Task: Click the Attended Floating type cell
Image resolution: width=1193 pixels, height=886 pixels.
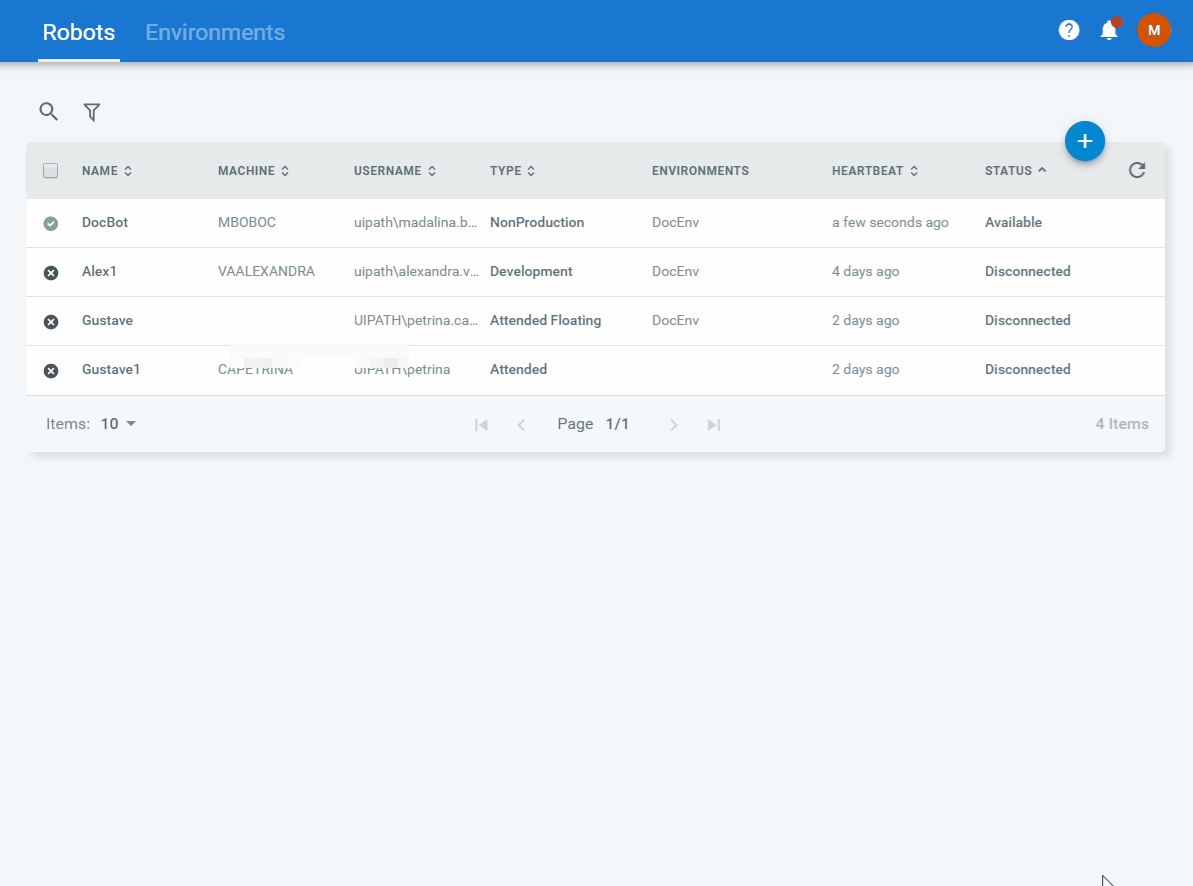Action: tap(546, 320)
